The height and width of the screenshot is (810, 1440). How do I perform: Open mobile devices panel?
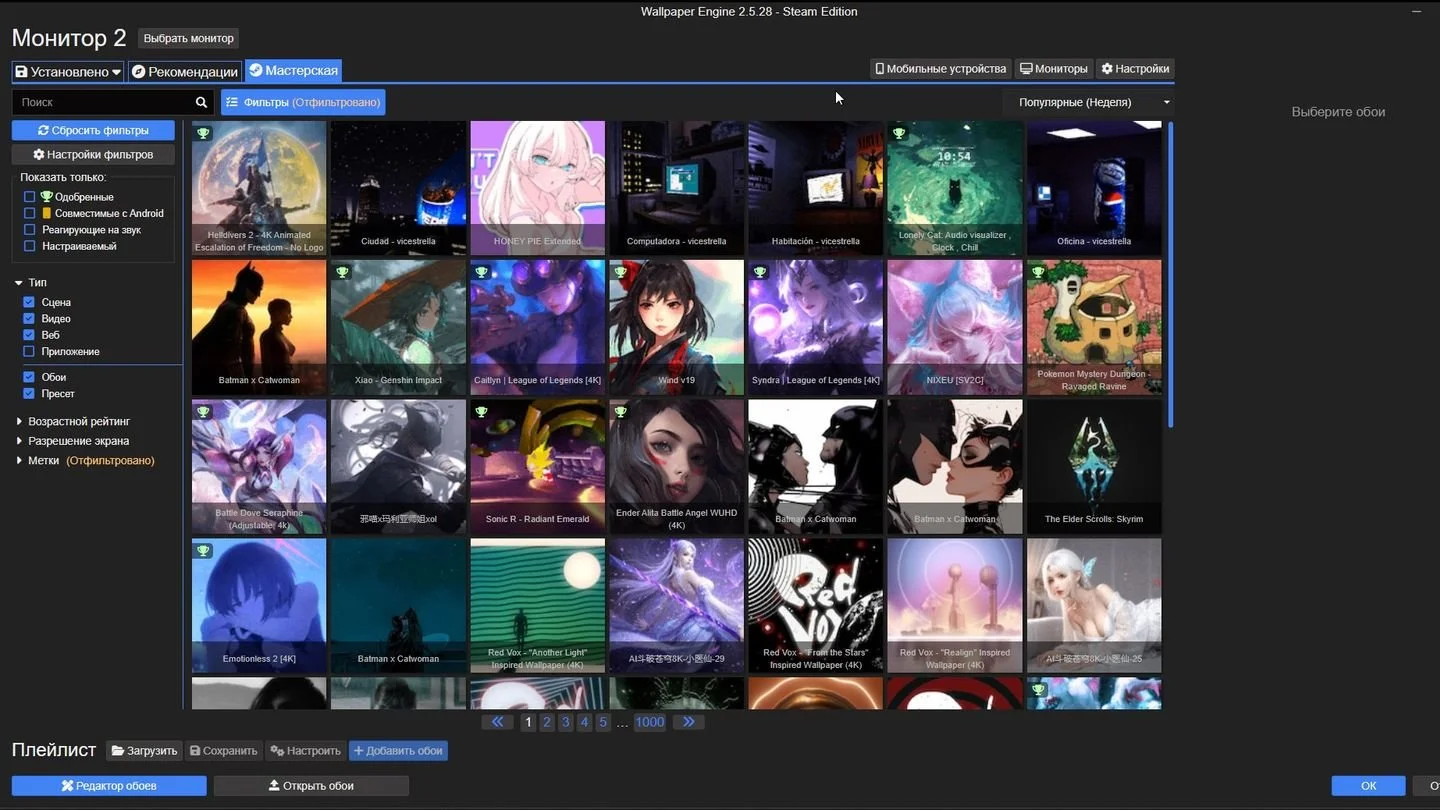click(941, 69)
